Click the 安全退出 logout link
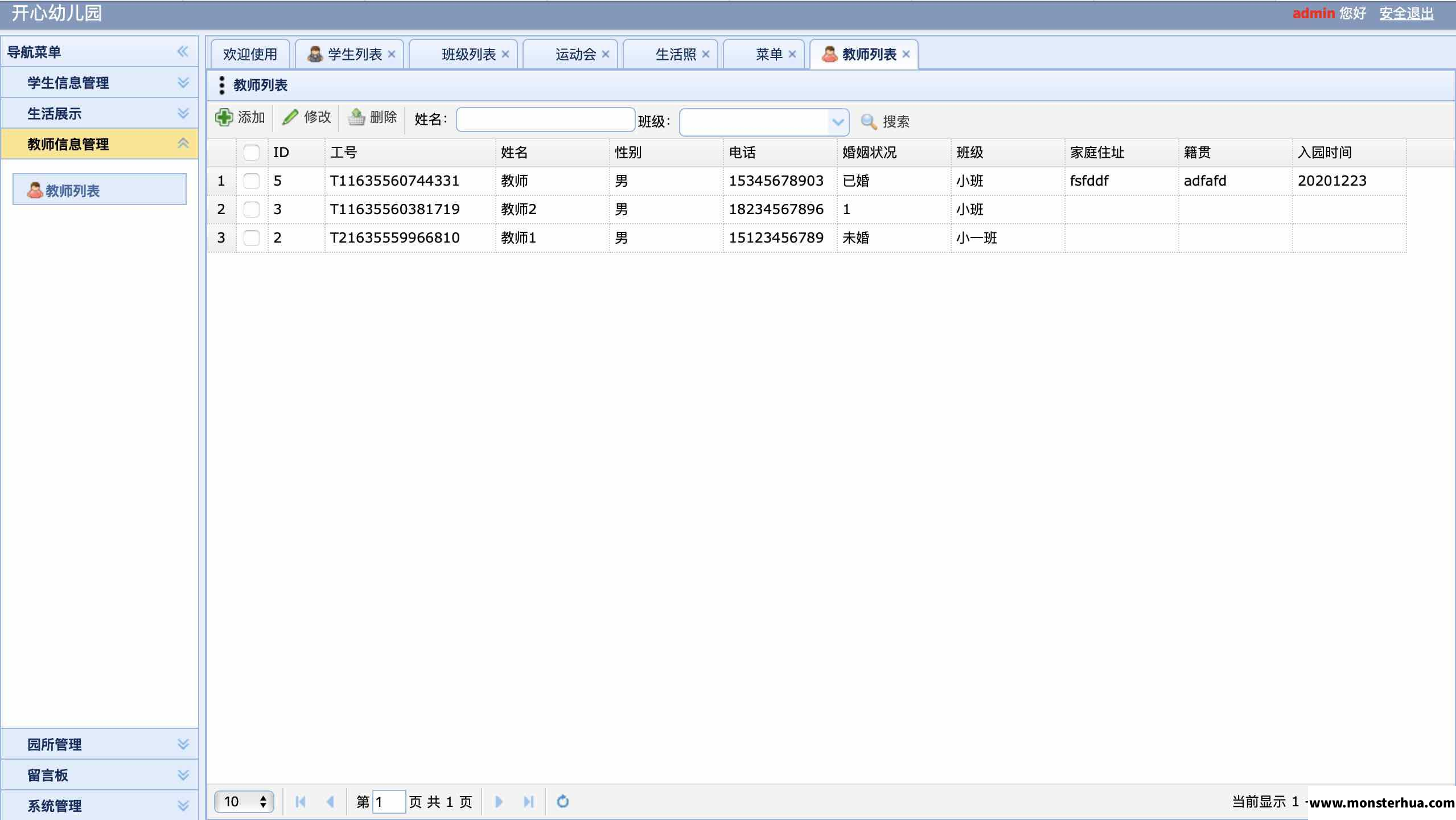 coord(1406,13)
